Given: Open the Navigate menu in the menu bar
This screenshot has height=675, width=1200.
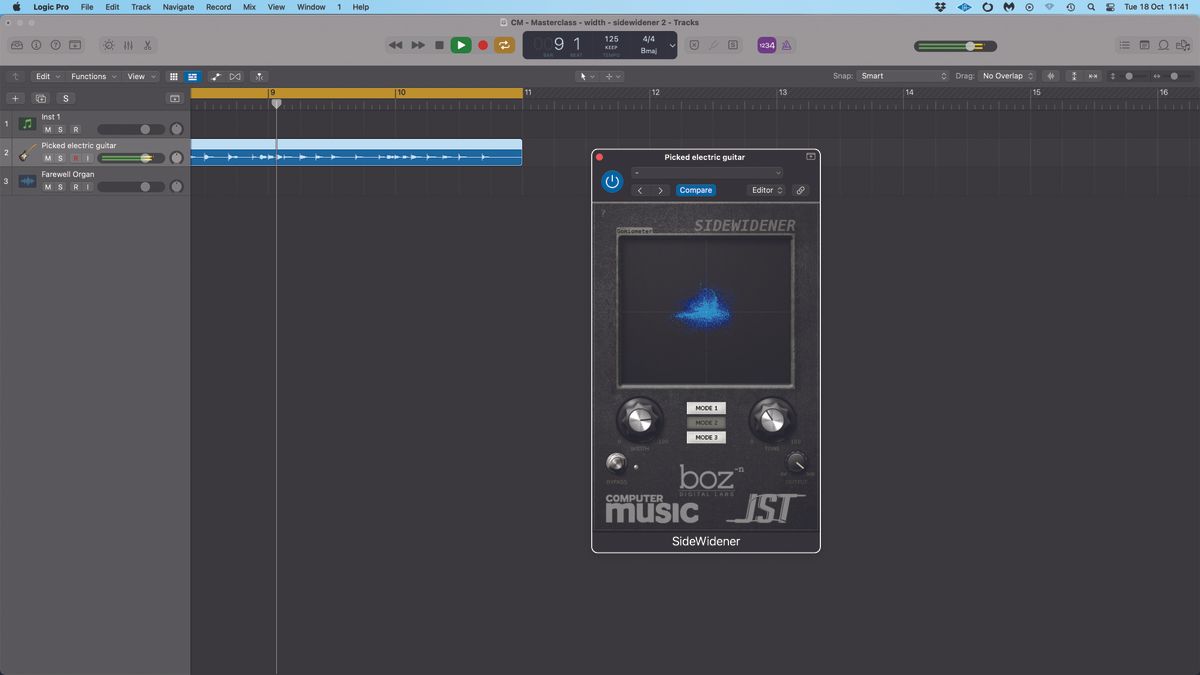Looking at the screenshot, I should pos(177,7).
